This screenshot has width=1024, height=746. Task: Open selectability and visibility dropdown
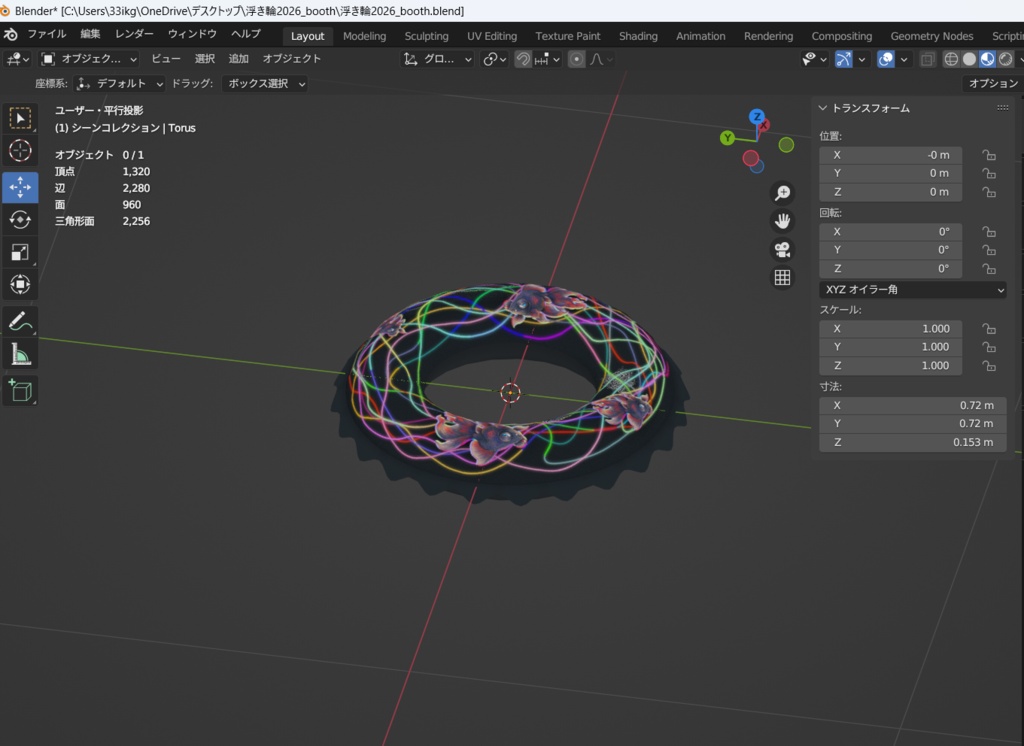point(814,59)
